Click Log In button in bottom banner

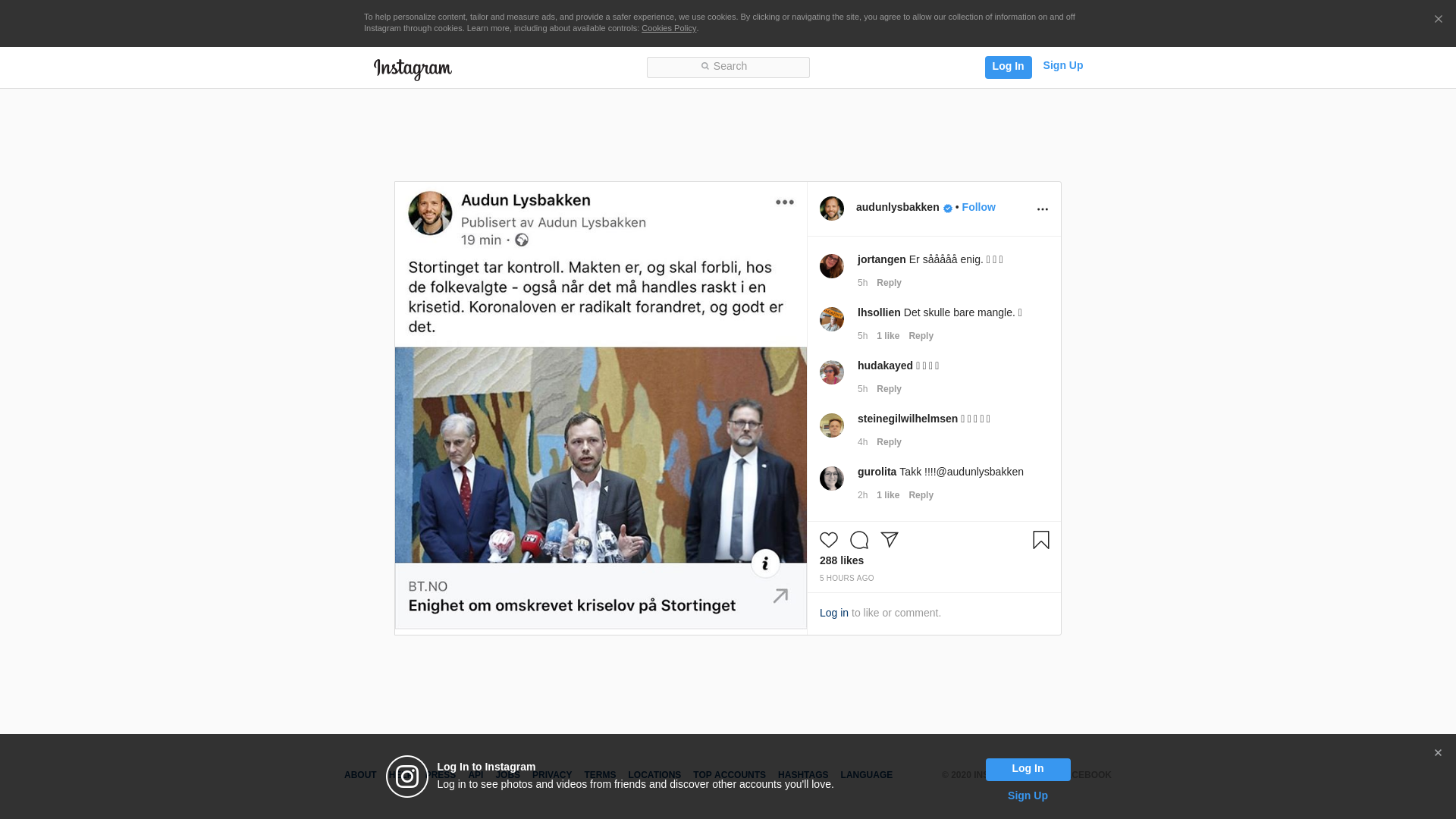click(1028, 770)
